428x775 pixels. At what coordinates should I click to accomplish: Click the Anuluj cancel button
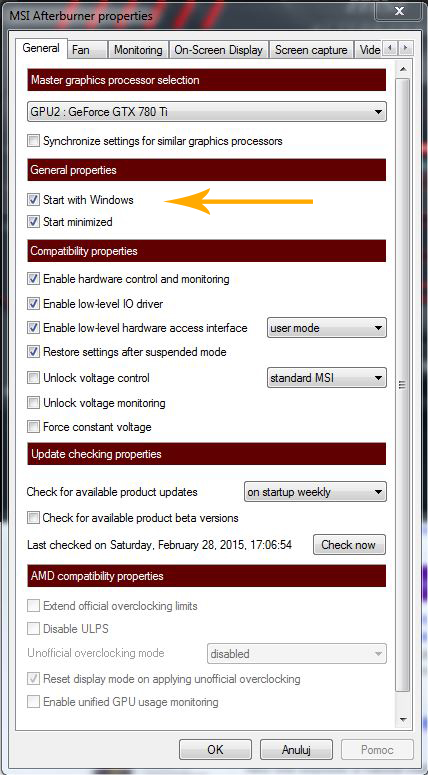click(x=296, y=749)
